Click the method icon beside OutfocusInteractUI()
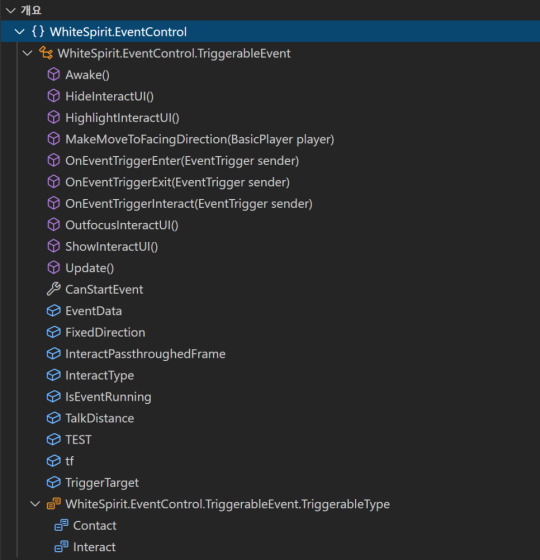 pos(54,225)
